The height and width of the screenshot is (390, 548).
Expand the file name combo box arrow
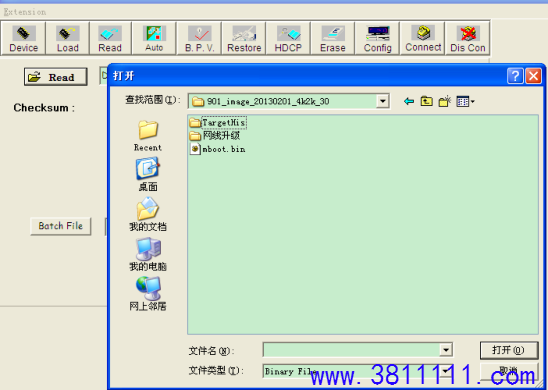click(x=446, y=350)
